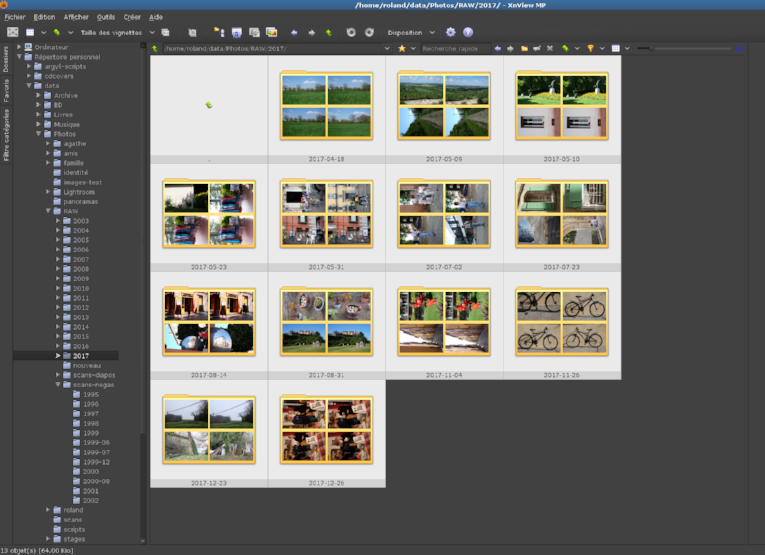The image size is (765, 555).
Task: Switch to the Filtre catégories side tab
Action: pos(6,137)
